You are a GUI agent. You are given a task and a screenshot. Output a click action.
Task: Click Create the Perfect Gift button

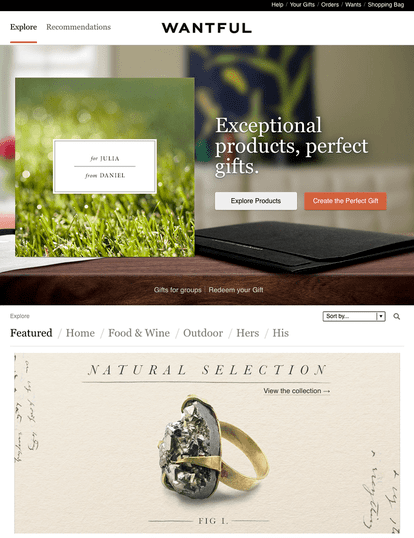coord(345,201)
